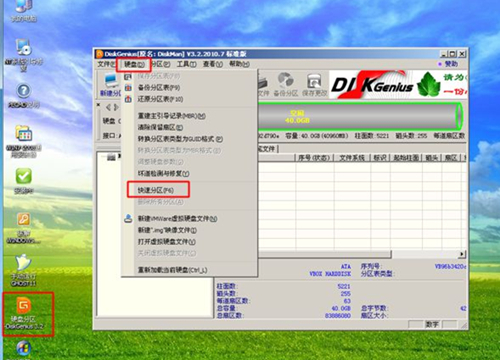
Task: Open the 查看 menu
Action: point(213,64)
